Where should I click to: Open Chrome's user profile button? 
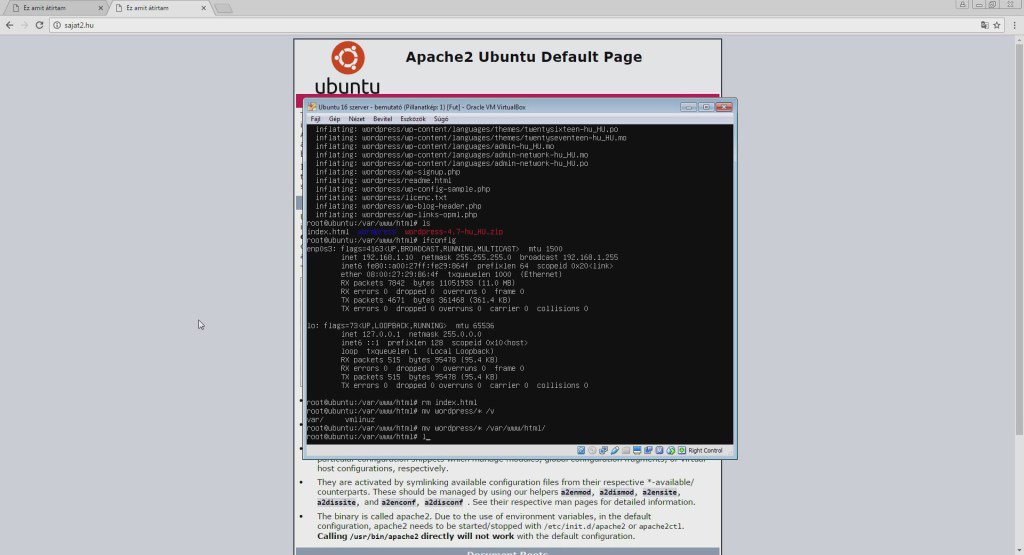point(963,4)
